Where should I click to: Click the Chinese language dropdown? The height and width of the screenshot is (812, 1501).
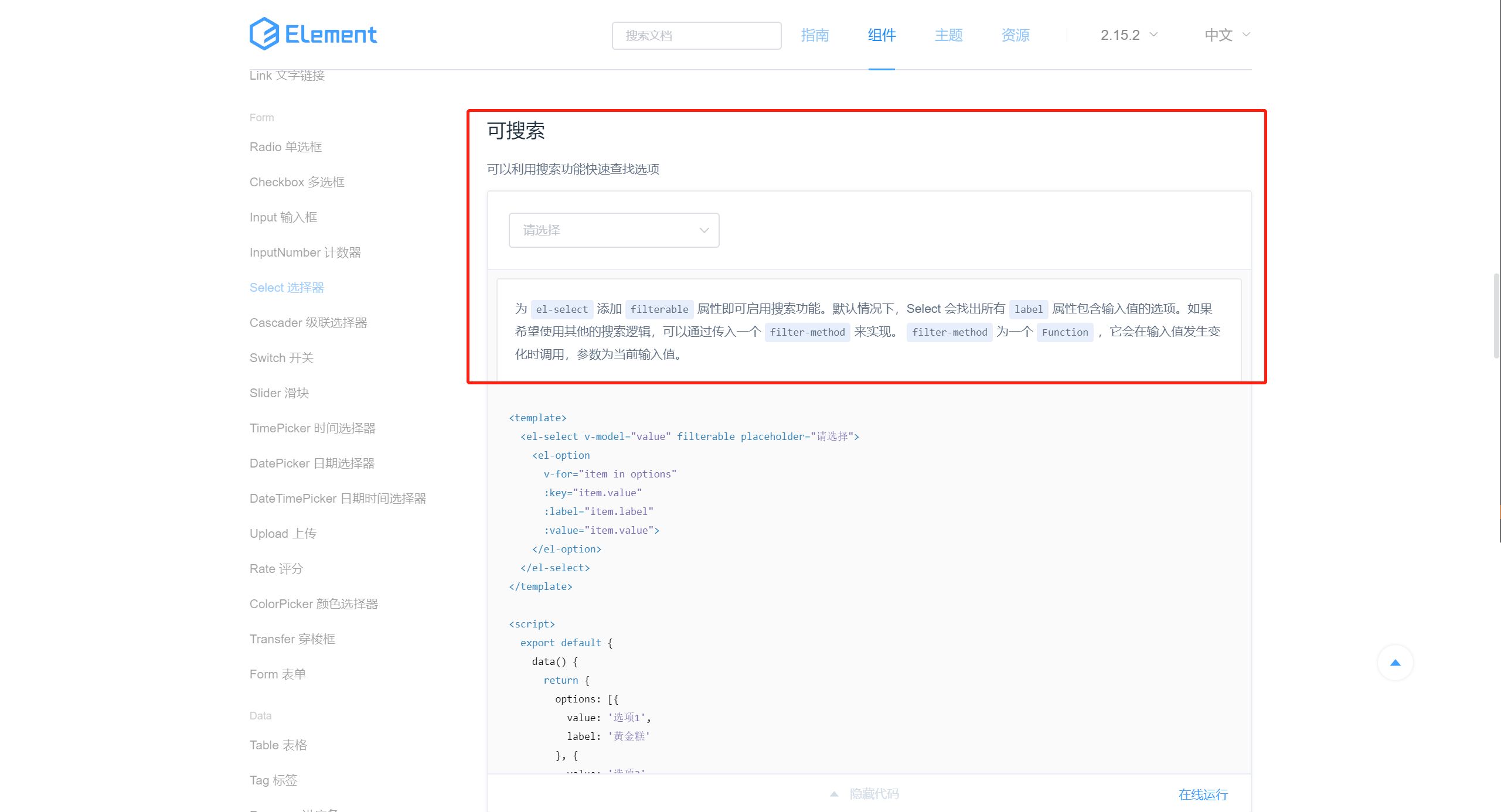coord(1223,35)
